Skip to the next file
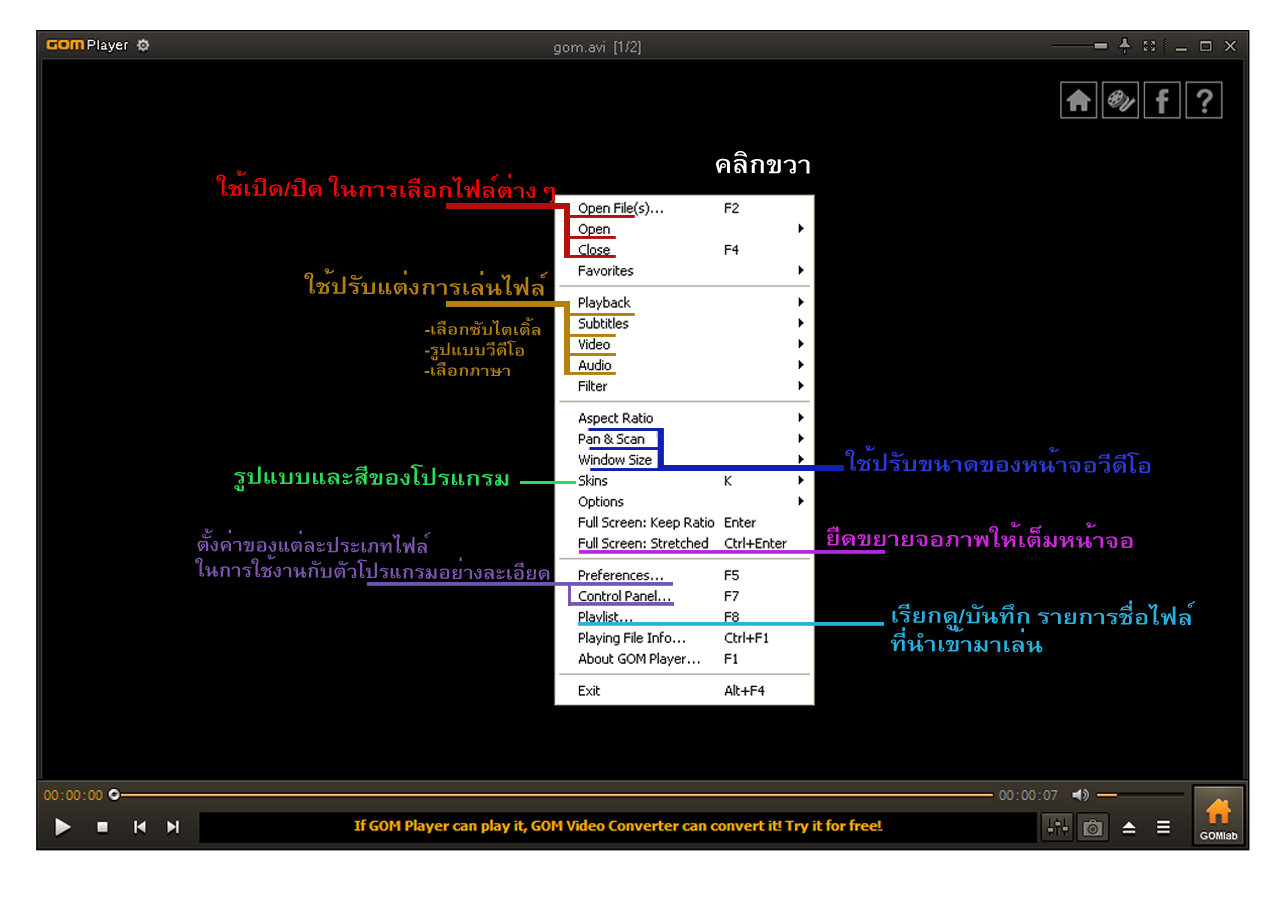The width and height of the screenshot is (1280, 901). [173, 827]
